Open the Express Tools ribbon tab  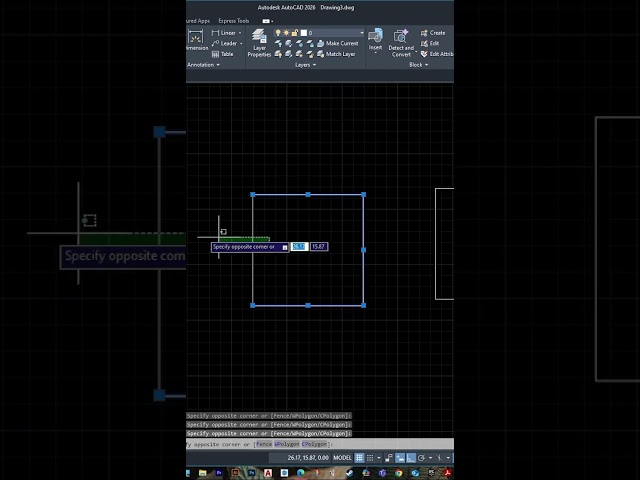[233, 20]
